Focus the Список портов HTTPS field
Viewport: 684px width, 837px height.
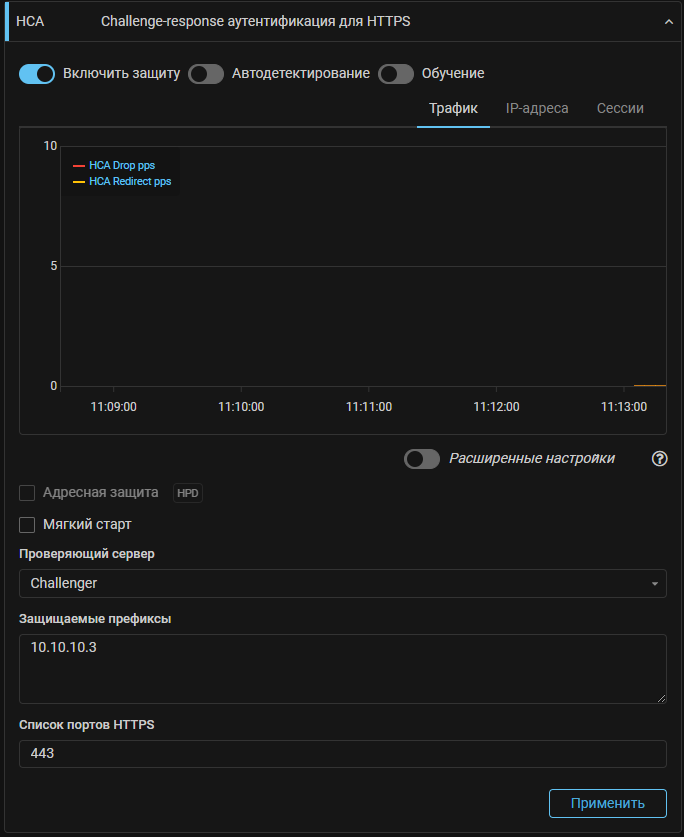click(x=342, y=753)
